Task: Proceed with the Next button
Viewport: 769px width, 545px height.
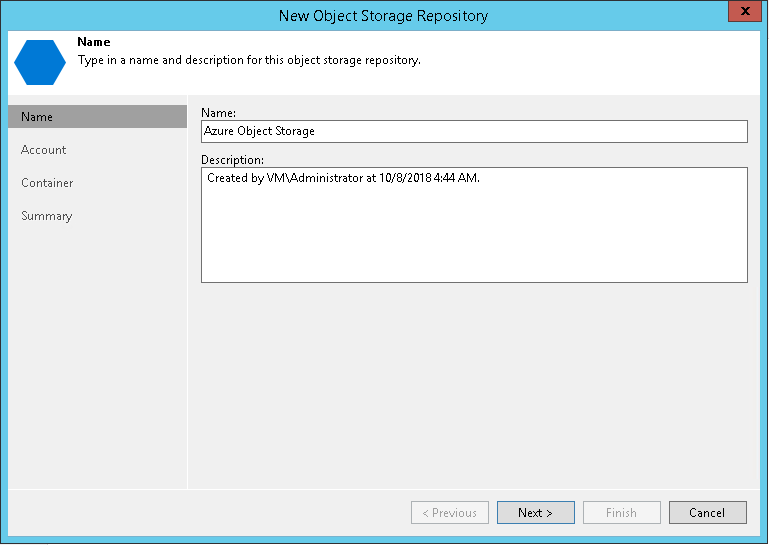Action: pyautogui.click(x=535, y=513)
